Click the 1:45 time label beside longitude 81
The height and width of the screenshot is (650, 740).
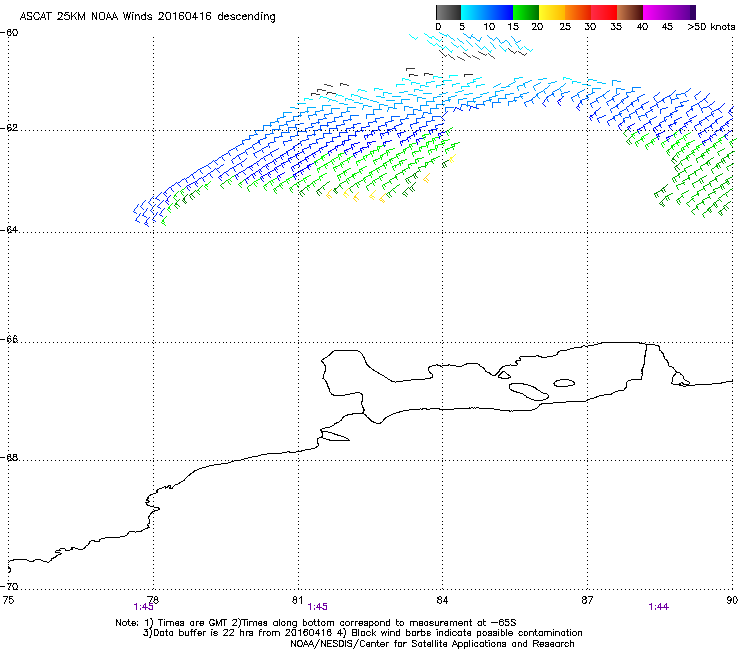coord(317,607)
